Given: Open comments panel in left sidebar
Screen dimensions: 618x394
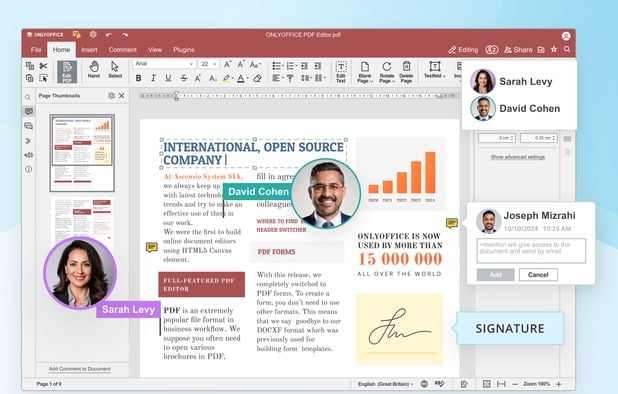Looking at the screenshot, I should pyautogui.click(x=29, y=112).
